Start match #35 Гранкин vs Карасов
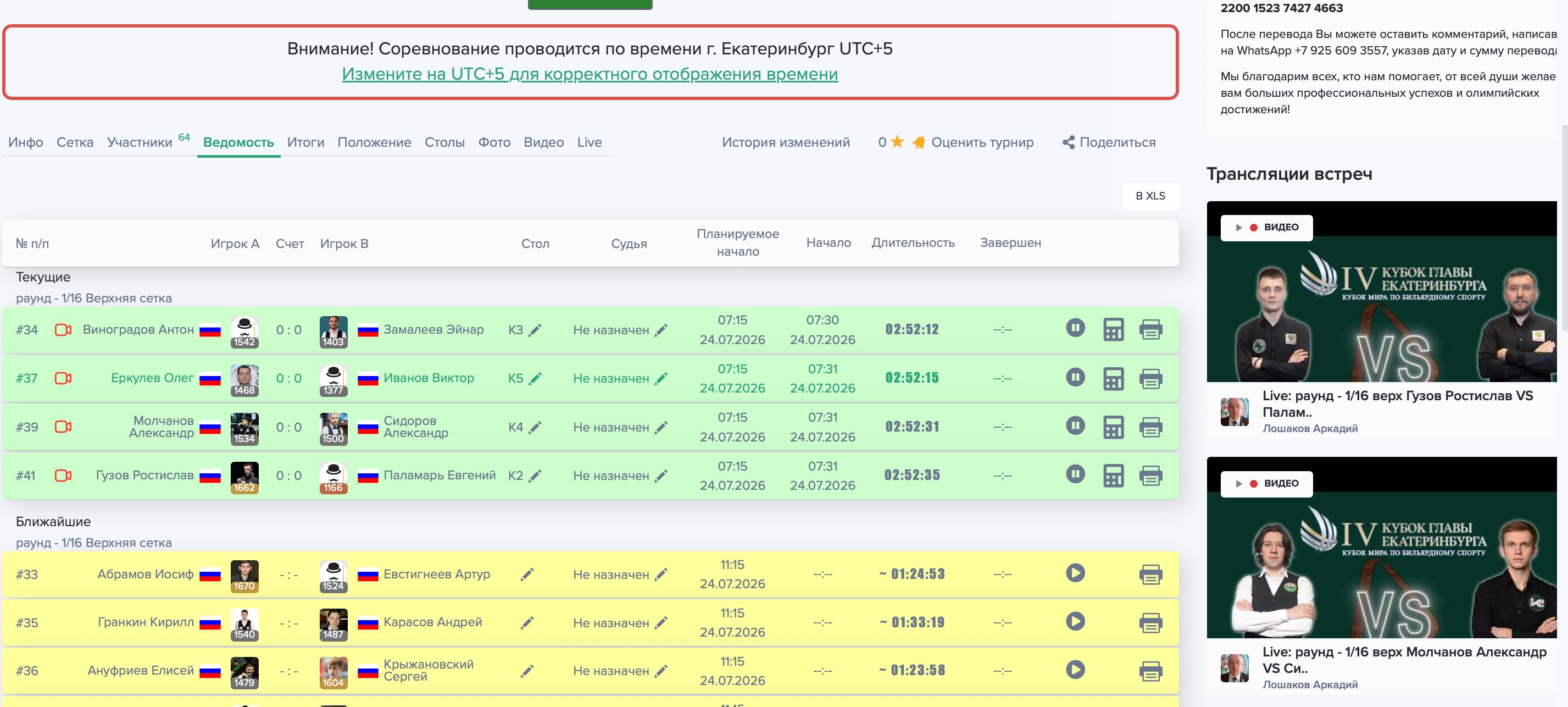 tap(1075, 621)
